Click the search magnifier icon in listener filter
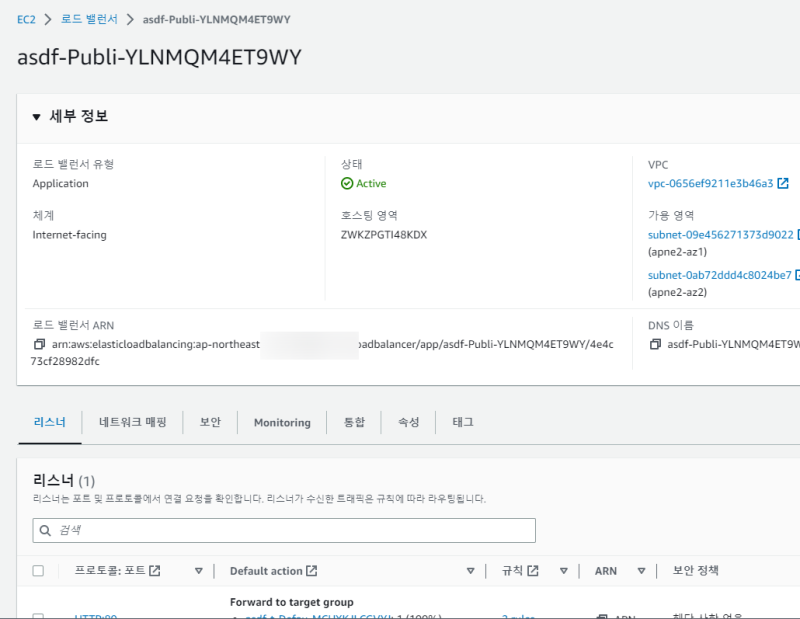Viewport: 800px width, 619px height. (x=45, y=530)
